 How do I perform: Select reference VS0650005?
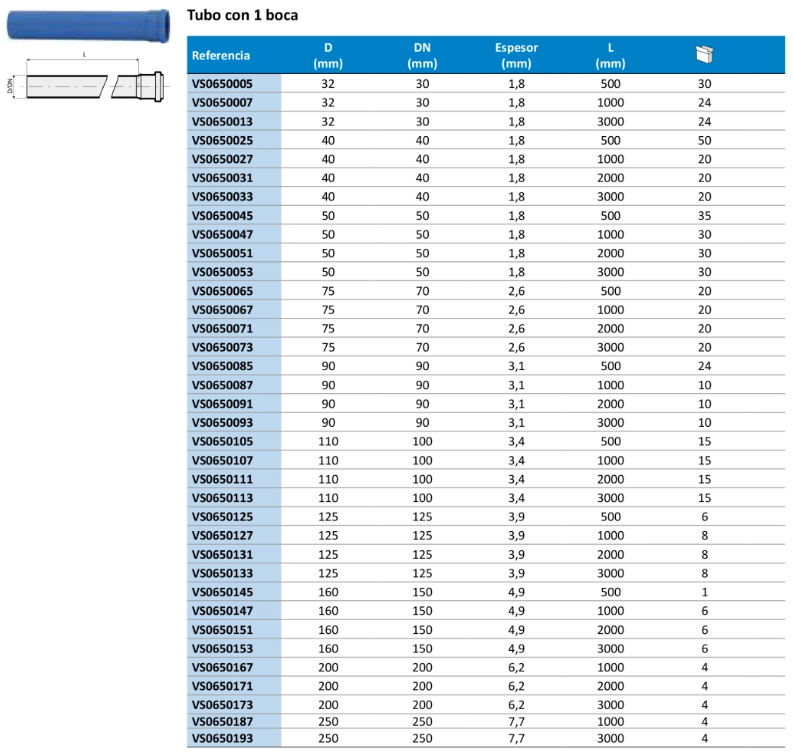coord(222,84)
